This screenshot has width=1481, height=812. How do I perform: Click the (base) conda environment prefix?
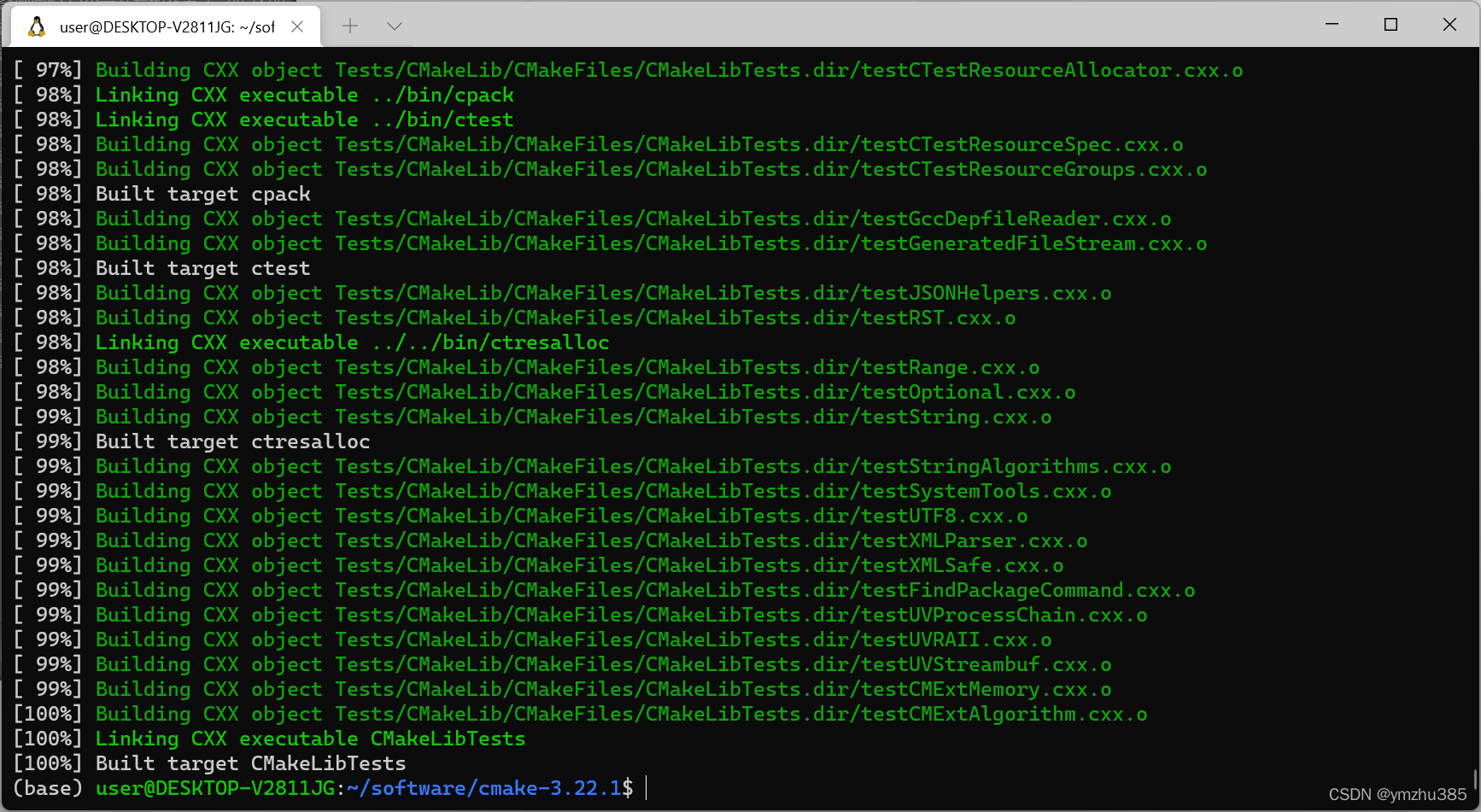48,788
